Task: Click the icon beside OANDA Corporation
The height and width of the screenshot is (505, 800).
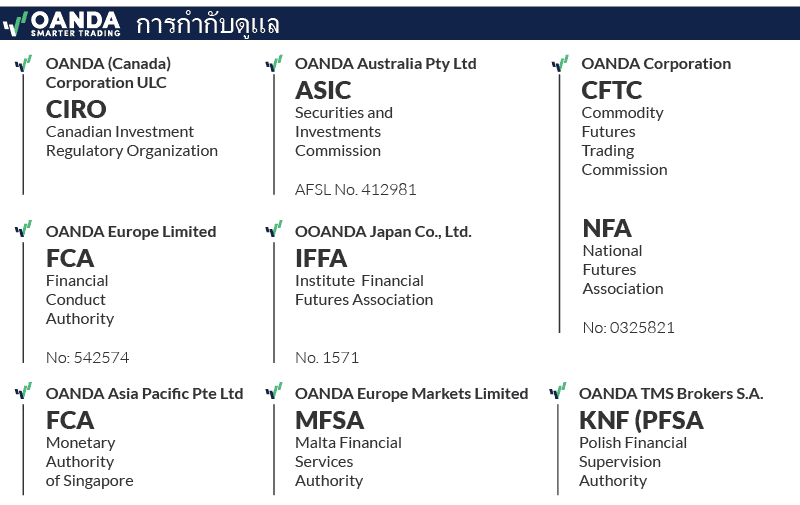Action: point(560,64)
